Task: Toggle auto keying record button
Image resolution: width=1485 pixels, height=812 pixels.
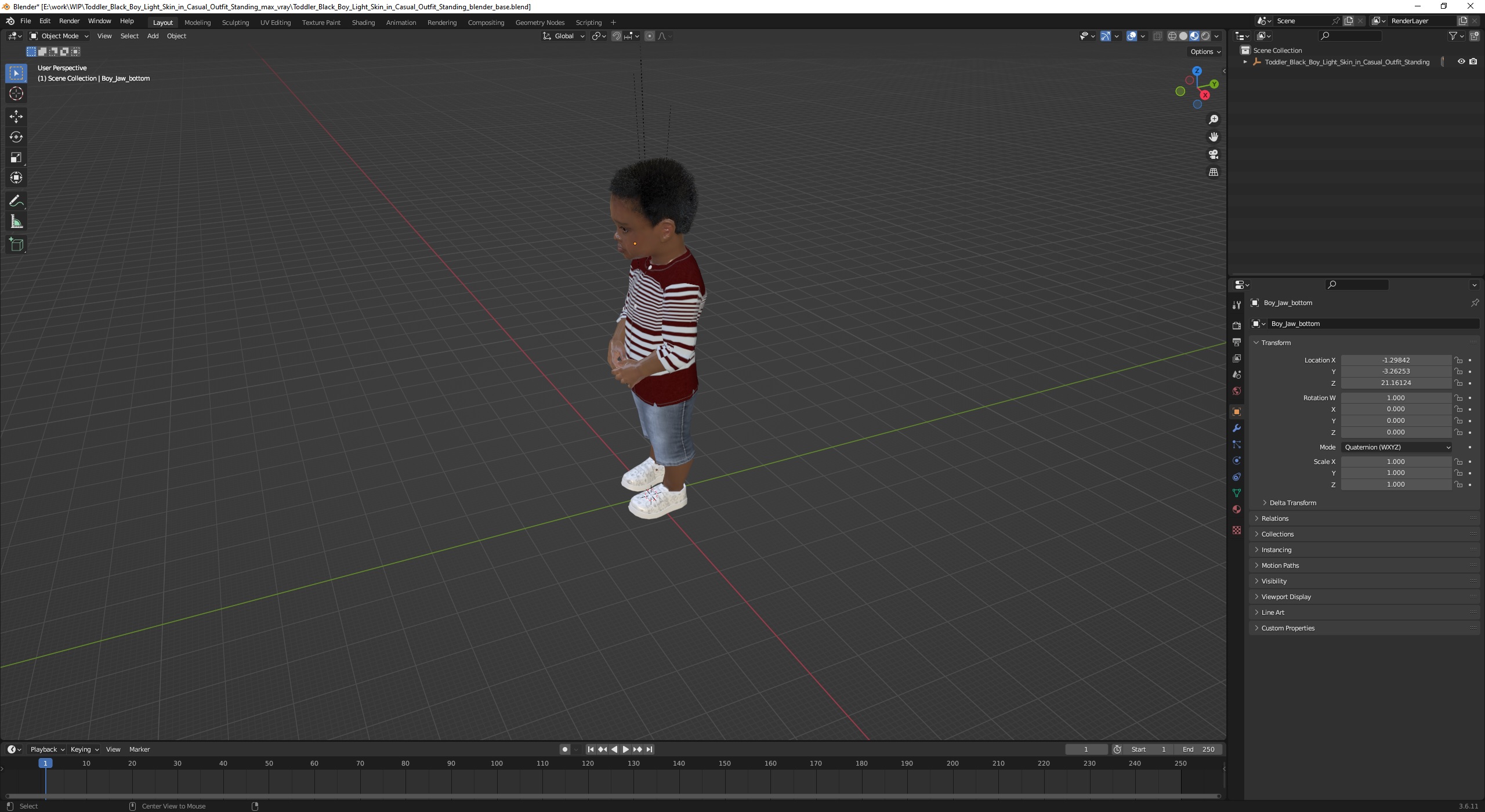Action: tap(565, 749)
